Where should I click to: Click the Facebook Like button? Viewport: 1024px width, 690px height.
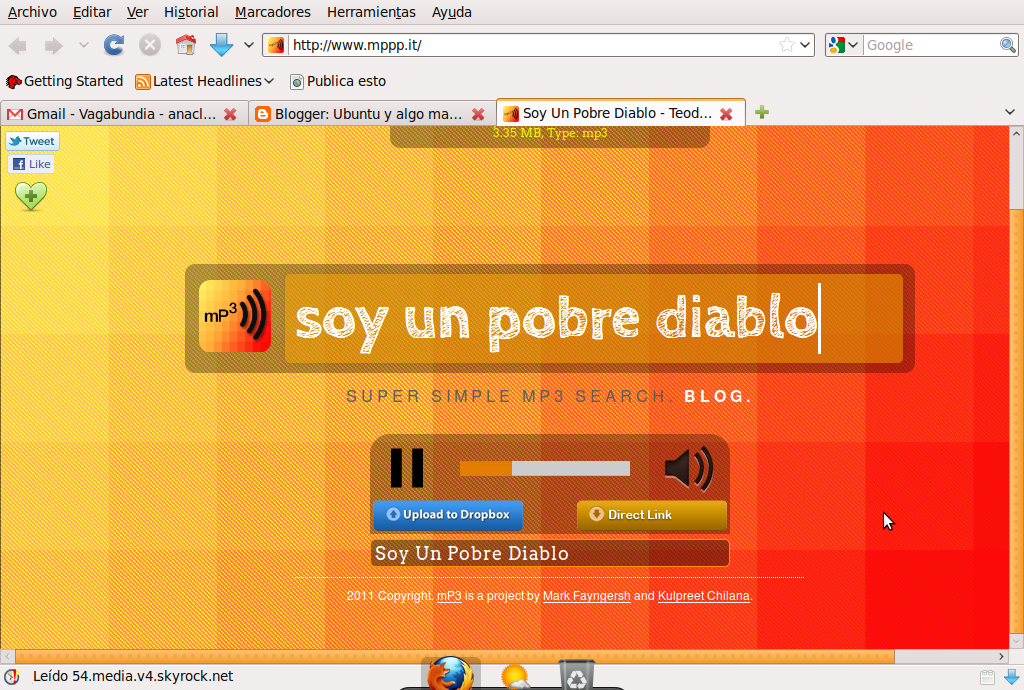[31, 164]
